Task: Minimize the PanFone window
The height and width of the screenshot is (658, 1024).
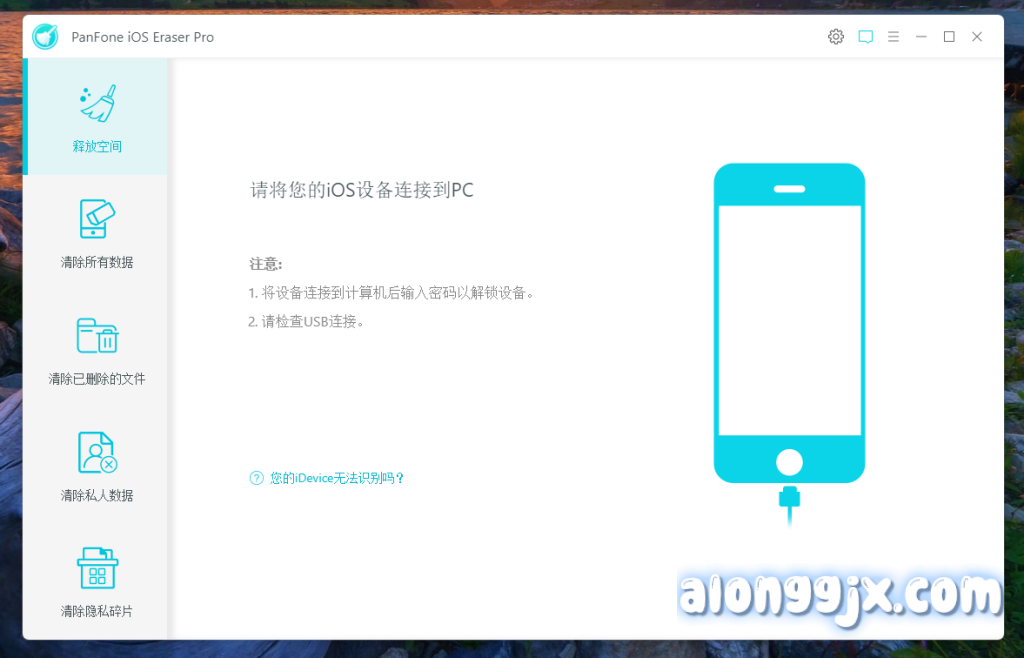Action: [x=921, y=37]
